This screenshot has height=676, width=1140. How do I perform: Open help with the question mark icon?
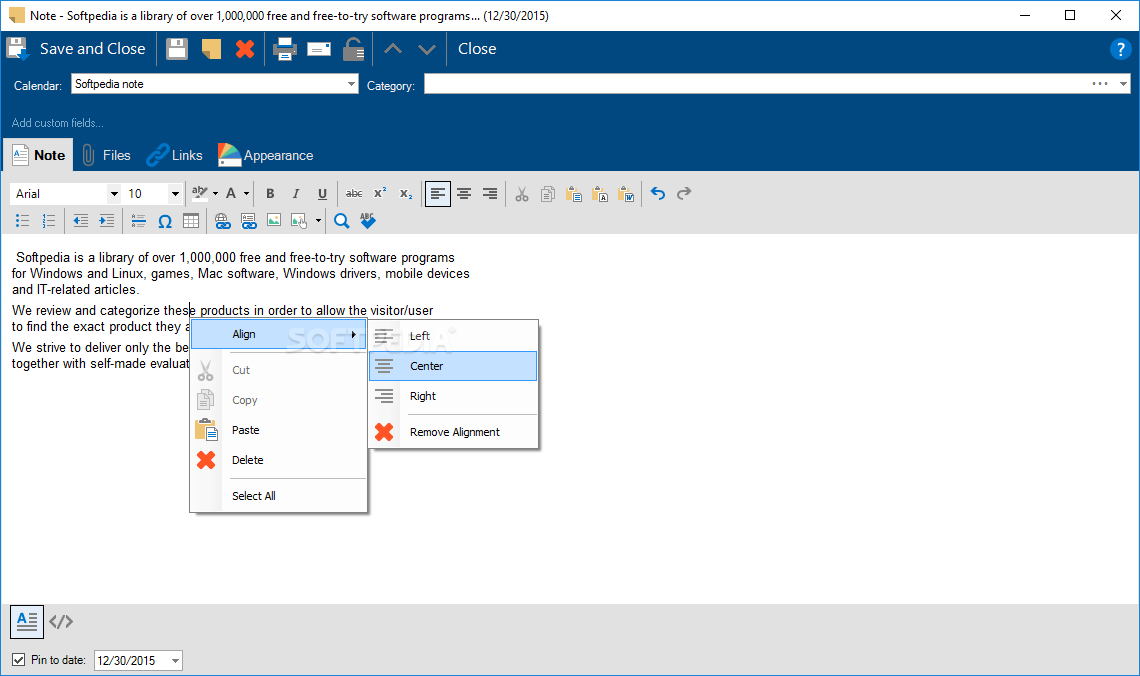tap(1120, 49)
